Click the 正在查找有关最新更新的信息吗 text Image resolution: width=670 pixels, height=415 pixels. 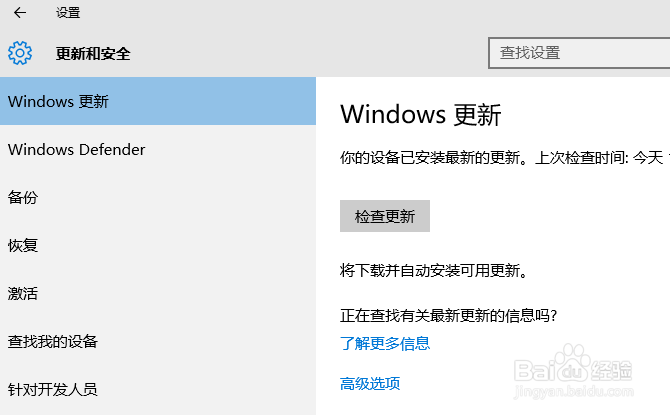pyautogui.click(x=448, y=316)
